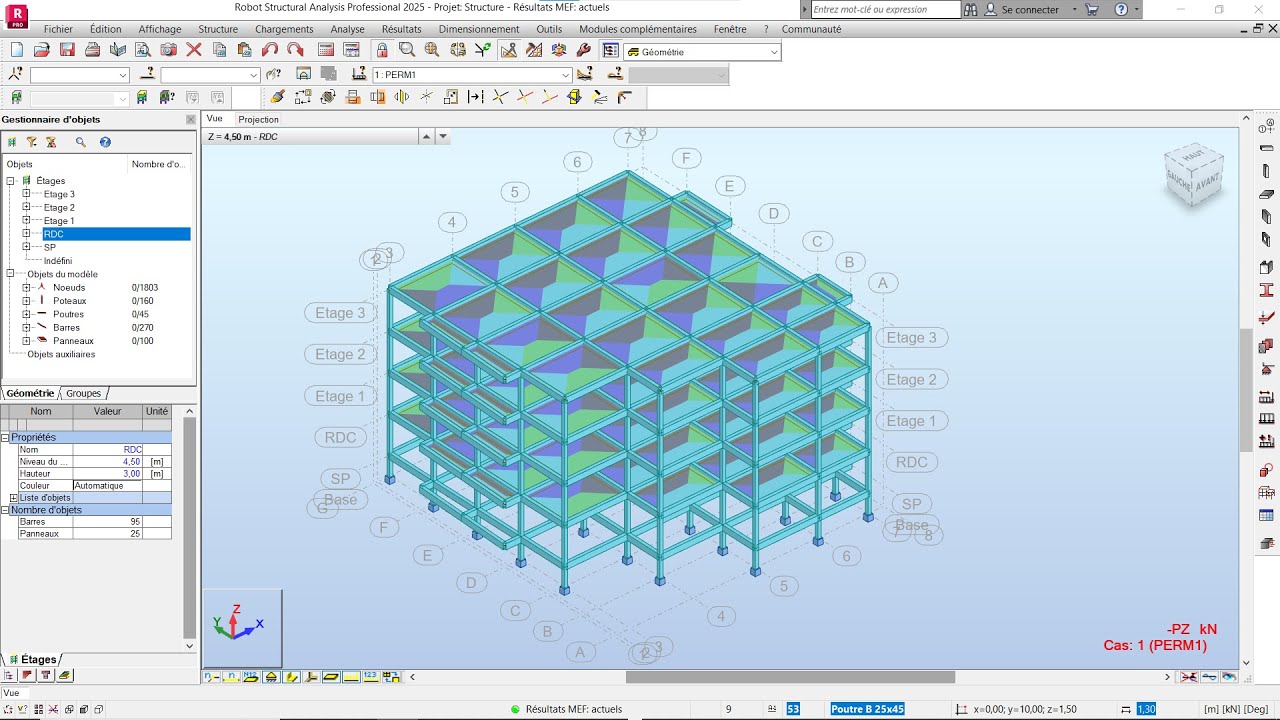
Task: Select the SP tree row
Action: (x=50, y=247)
